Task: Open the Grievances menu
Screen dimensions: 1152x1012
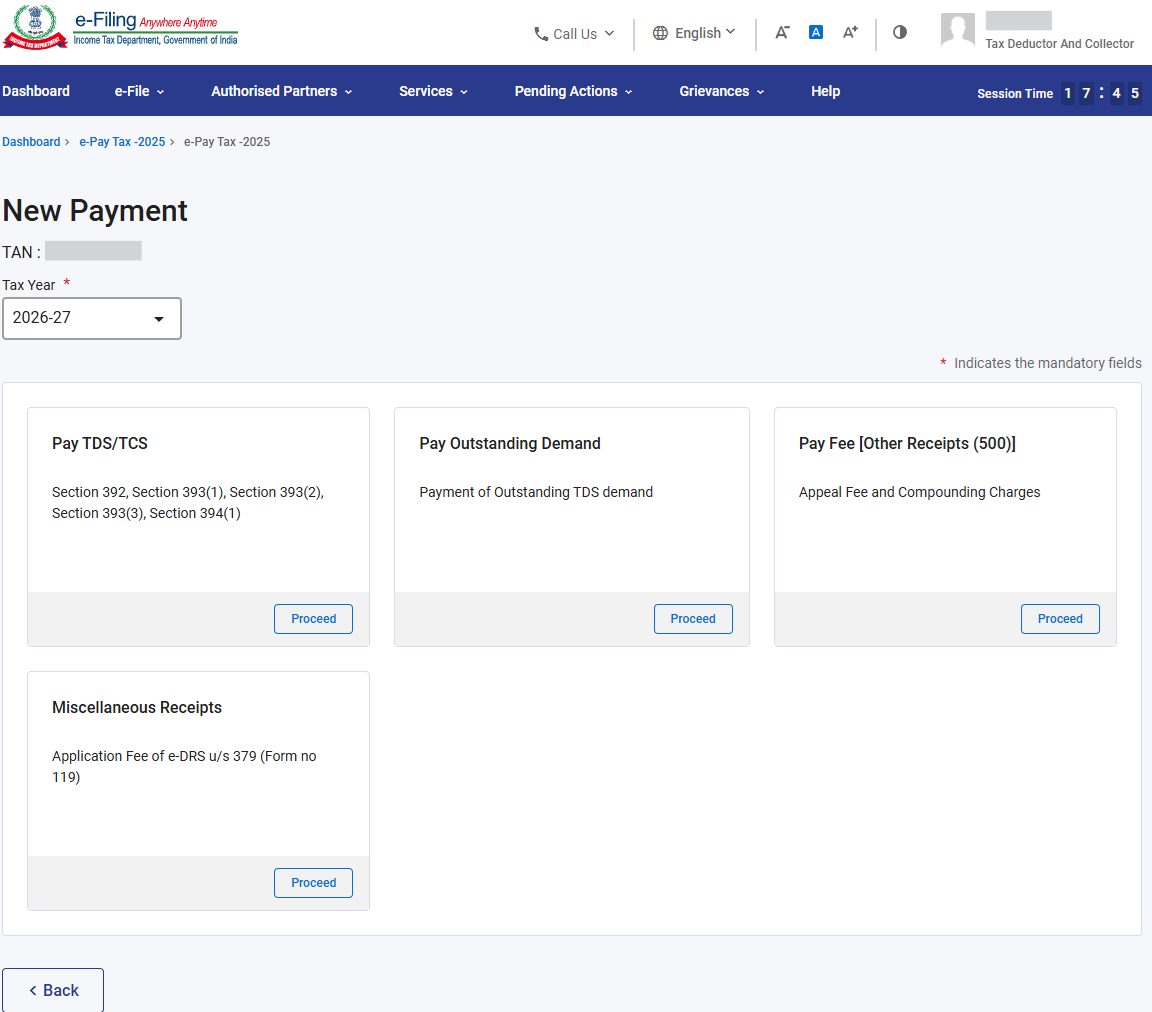Action: [721, 91]
